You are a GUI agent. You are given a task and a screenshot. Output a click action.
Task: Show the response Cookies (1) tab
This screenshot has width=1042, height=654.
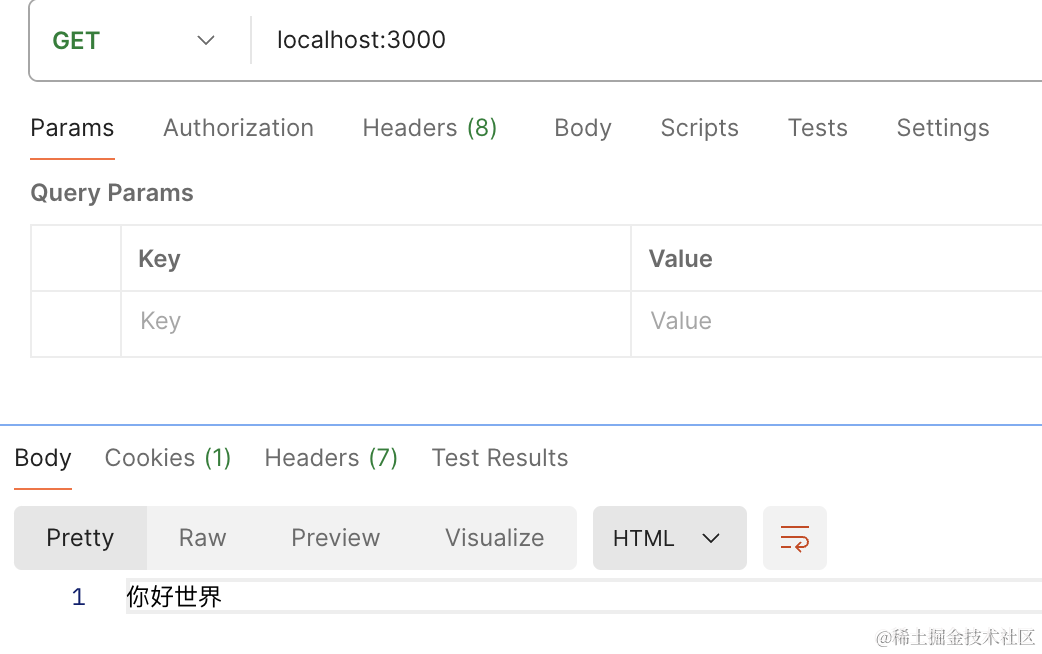click(168, 458)
